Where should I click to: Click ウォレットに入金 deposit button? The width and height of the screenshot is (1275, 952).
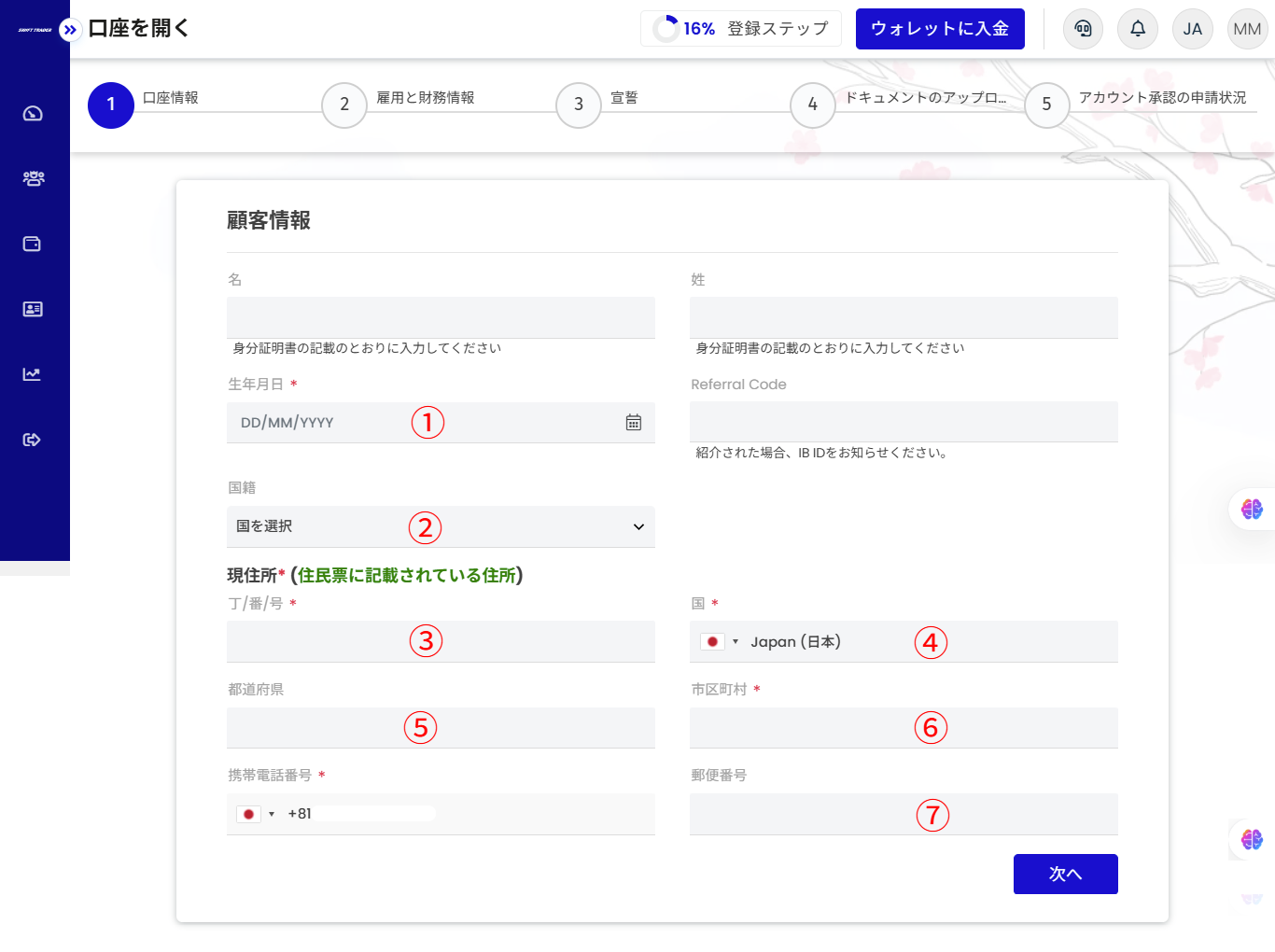tap(939, 29)
